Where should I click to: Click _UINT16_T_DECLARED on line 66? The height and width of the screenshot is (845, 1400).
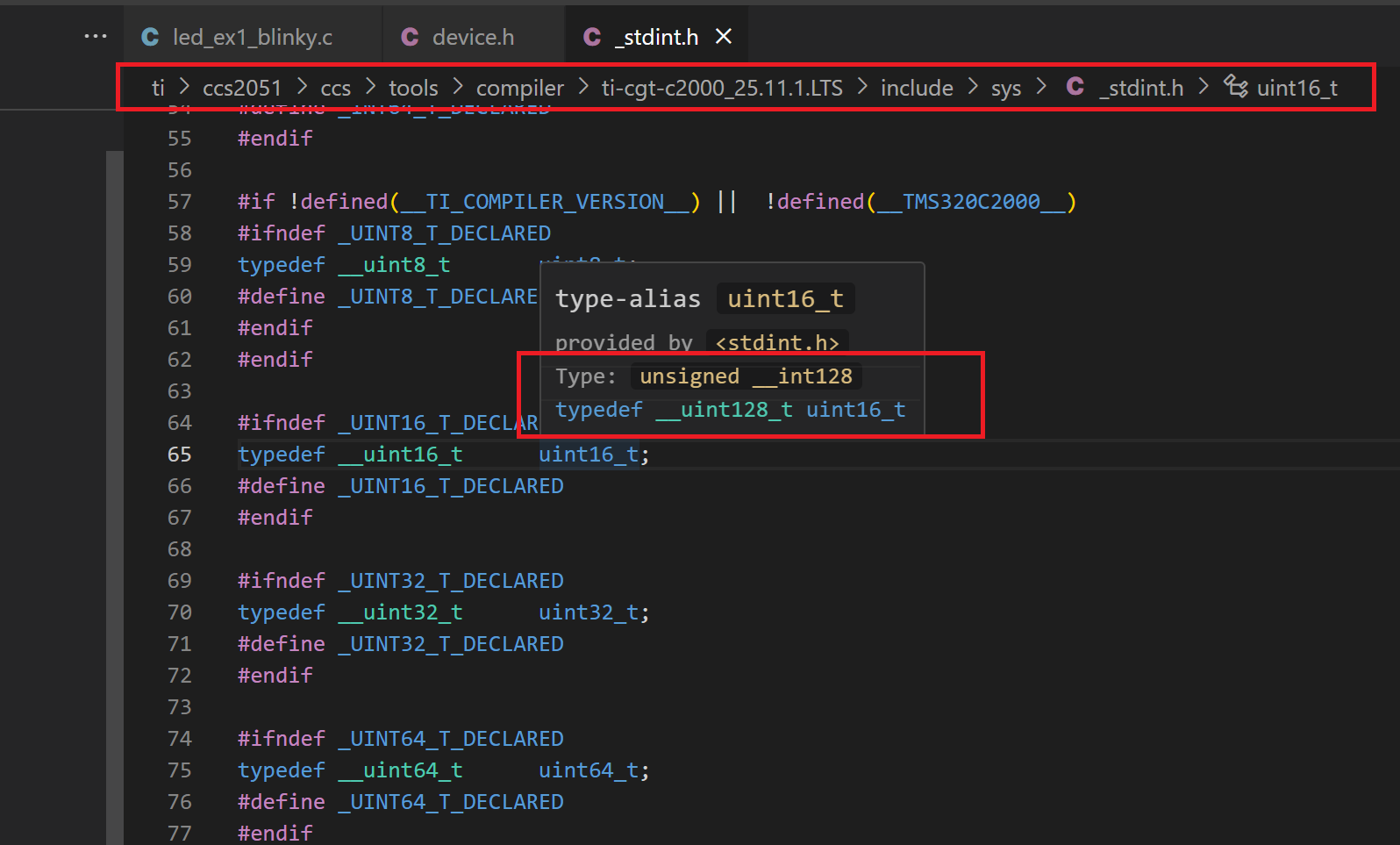click(x=451, y=486)
